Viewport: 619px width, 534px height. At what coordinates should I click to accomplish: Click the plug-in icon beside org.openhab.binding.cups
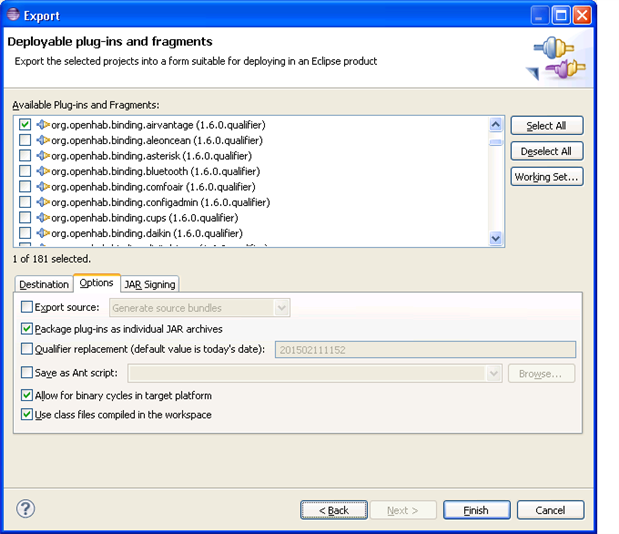point(43,217)
